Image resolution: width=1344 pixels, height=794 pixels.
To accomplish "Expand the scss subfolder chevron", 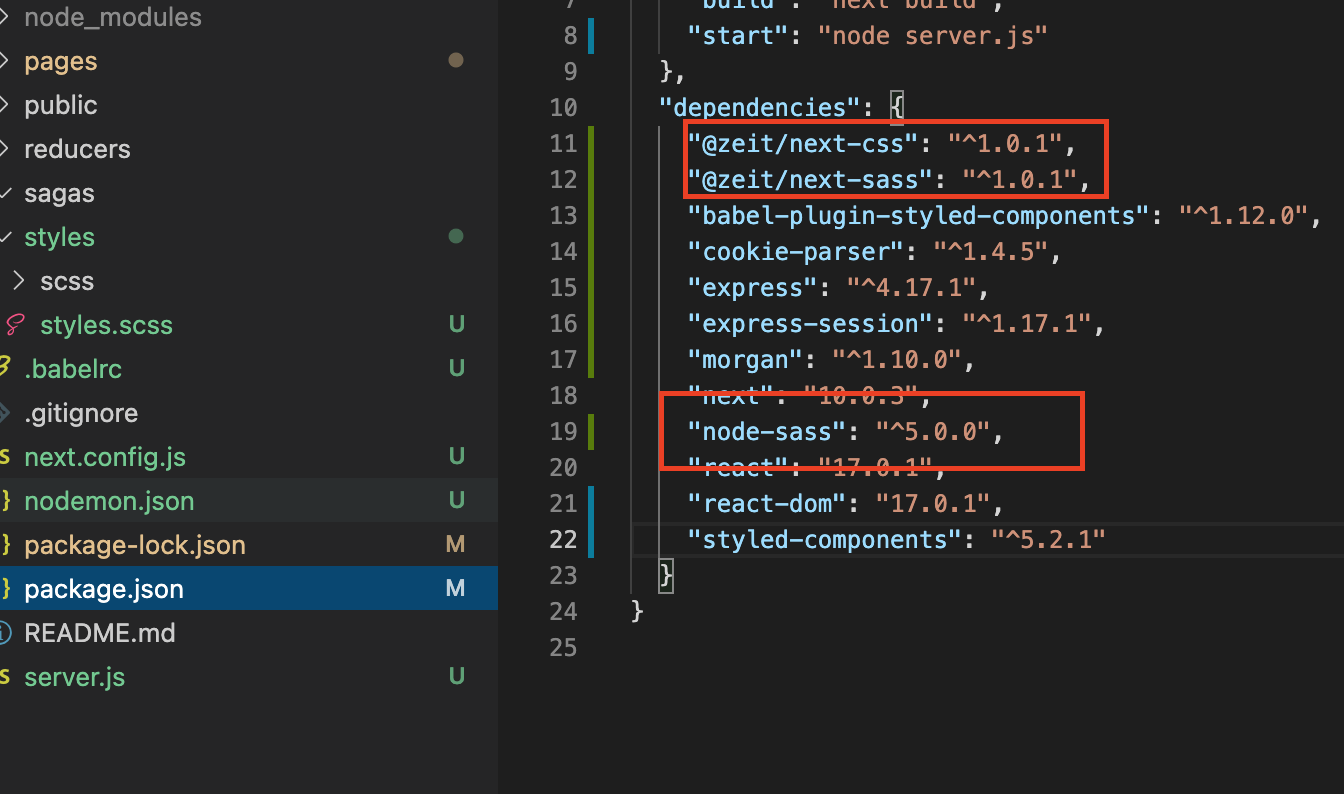I will [19, 281].
